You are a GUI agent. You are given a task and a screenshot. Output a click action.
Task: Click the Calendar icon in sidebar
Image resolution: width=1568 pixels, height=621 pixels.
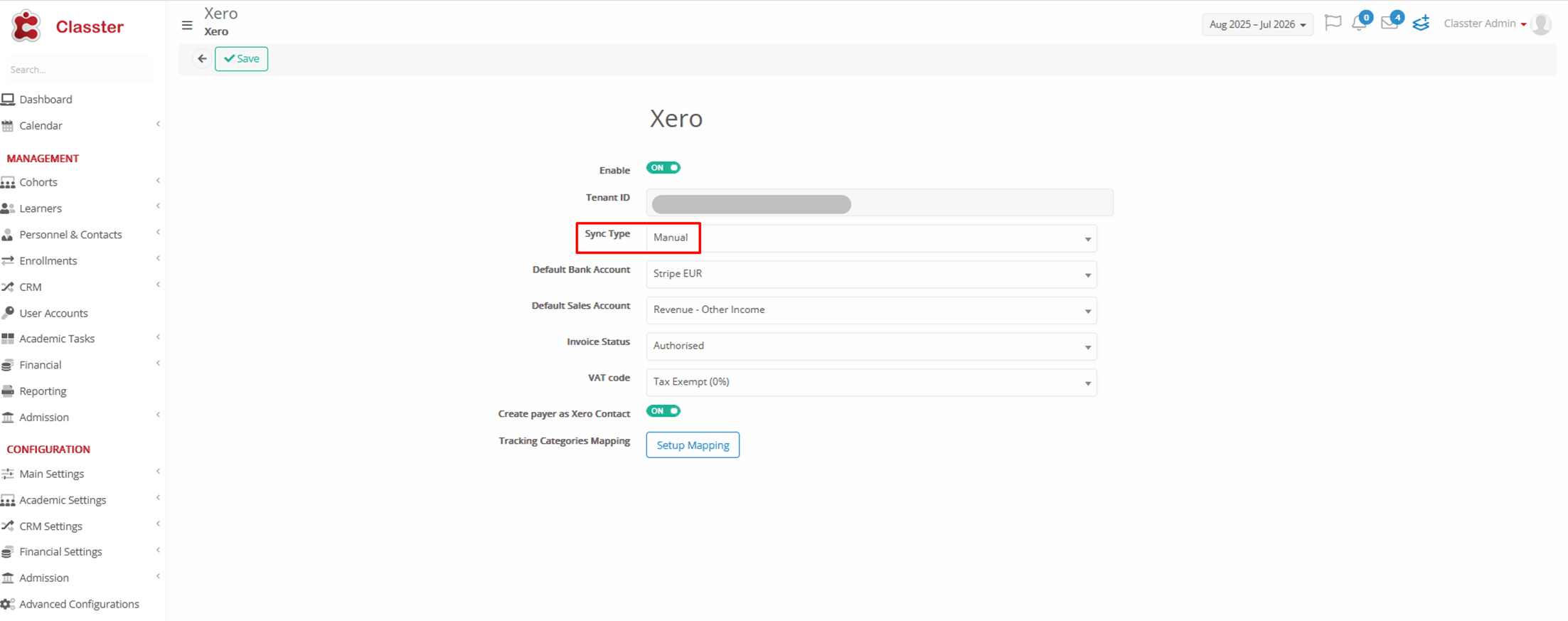pos(8,126)
